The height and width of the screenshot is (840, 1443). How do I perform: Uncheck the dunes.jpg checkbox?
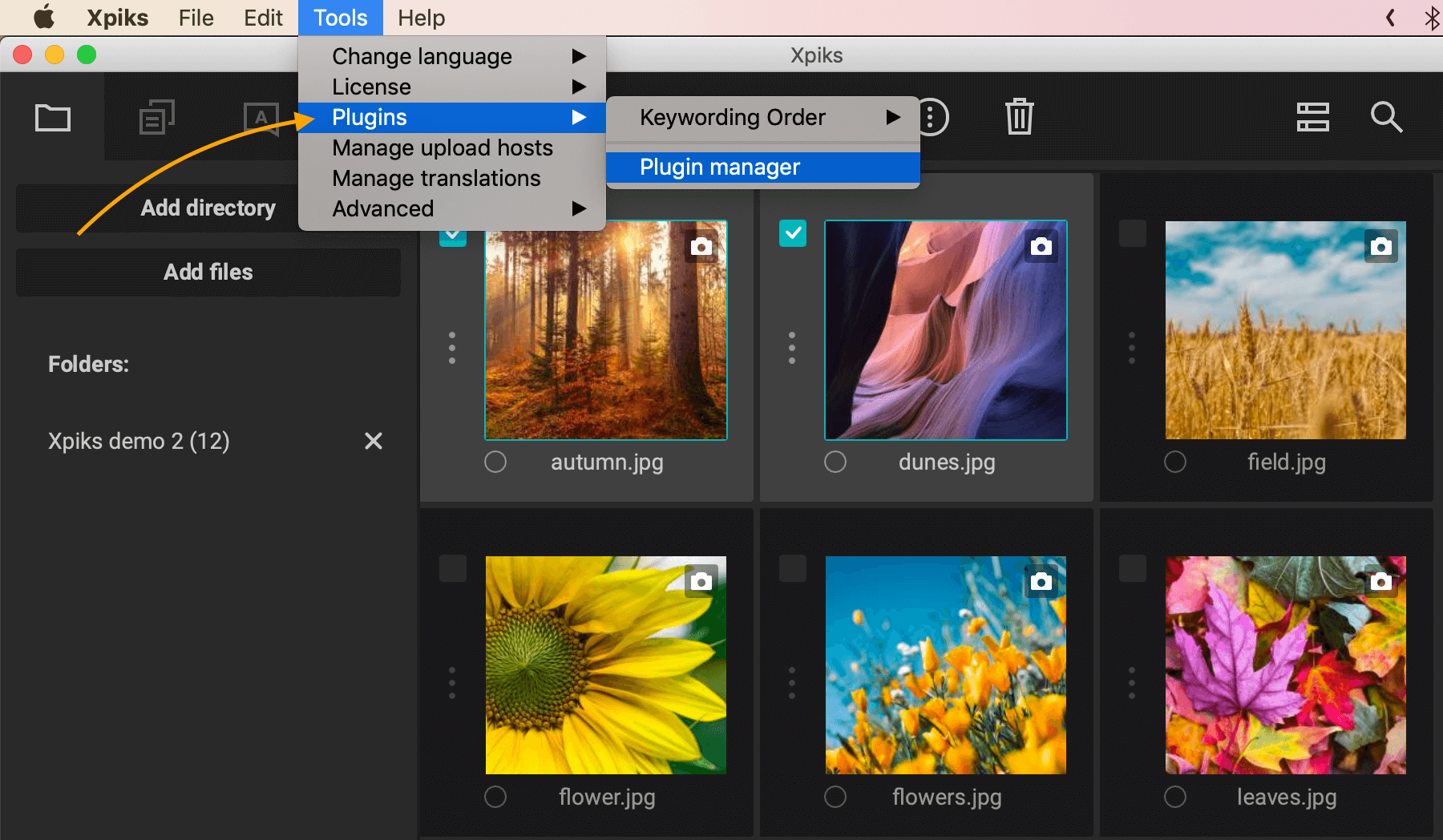pyautogui.click(x=792, y=233)
